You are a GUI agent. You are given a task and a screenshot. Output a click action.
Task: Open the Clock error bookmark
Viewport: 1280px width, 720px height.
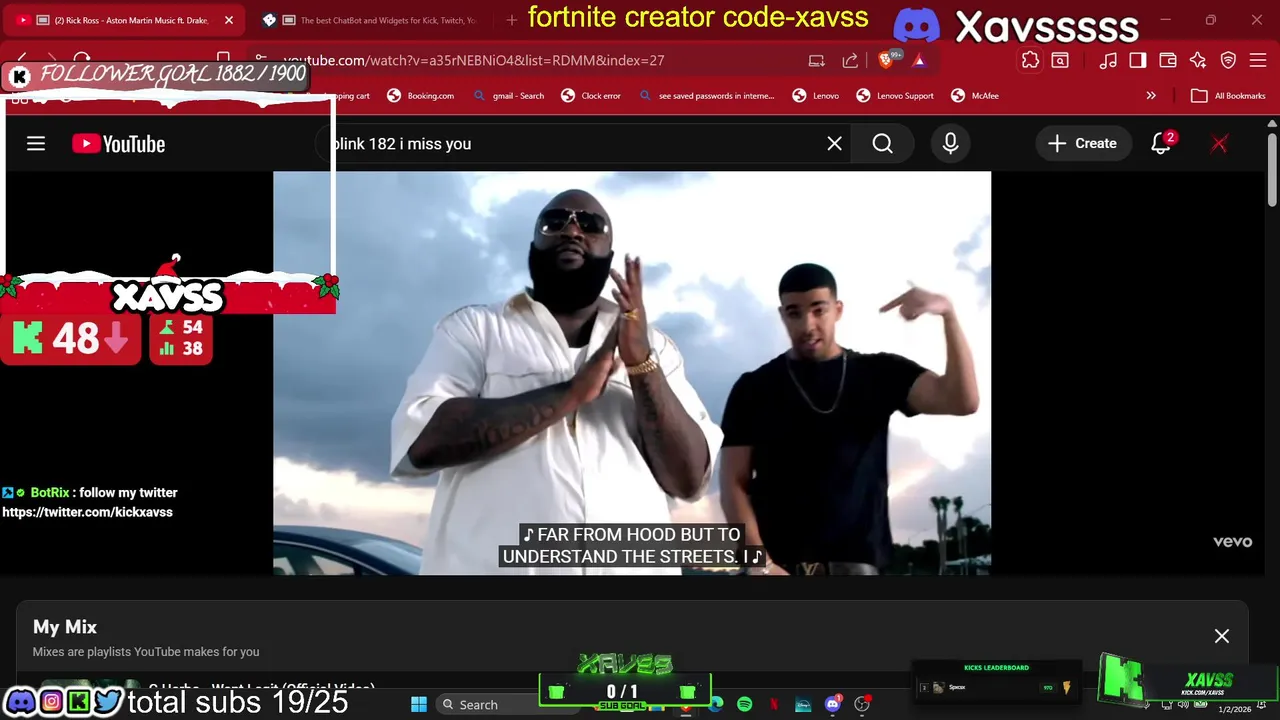point(591,96)
